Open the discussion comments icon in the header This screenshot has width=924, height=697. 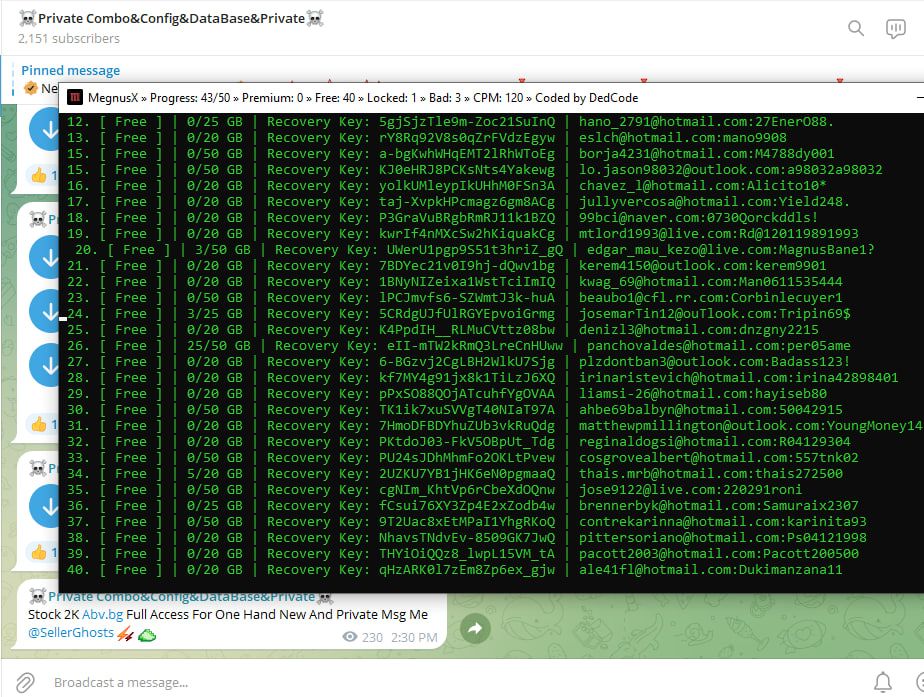point(895,28)
